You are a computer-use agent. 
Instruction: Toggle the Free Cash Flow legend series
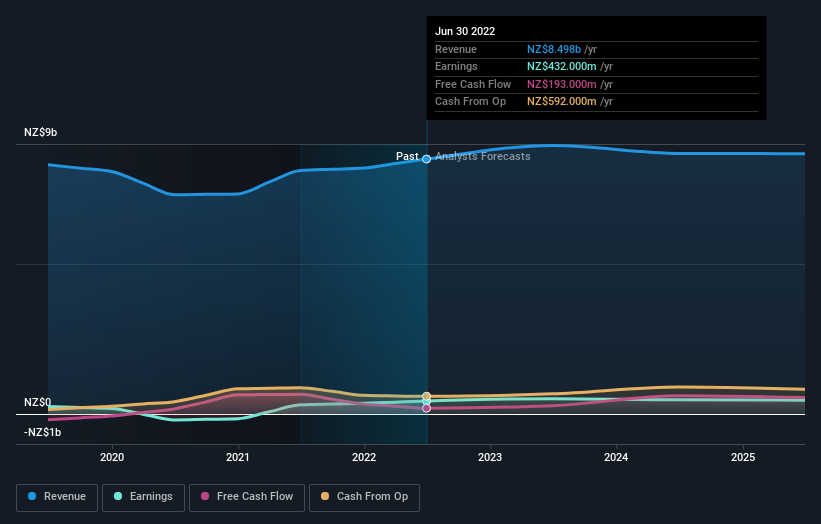click(x=247, y=497)
